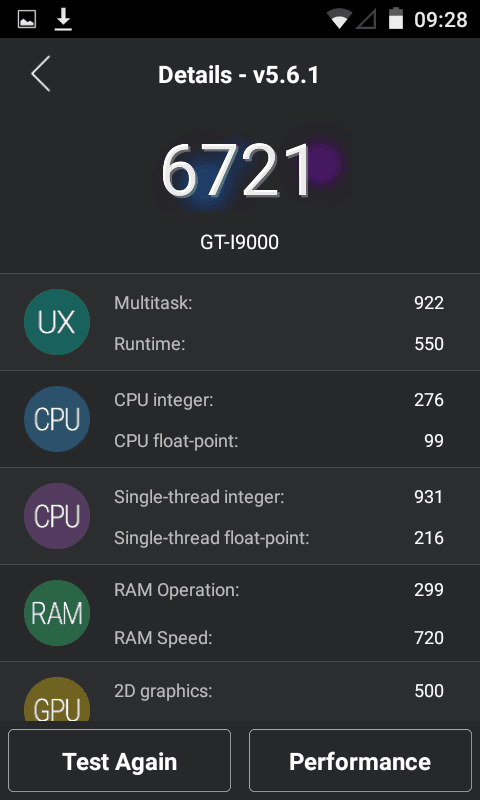The image size is (480, 800).
Task: Select the teal UX category icon
Action: (57, 322)
